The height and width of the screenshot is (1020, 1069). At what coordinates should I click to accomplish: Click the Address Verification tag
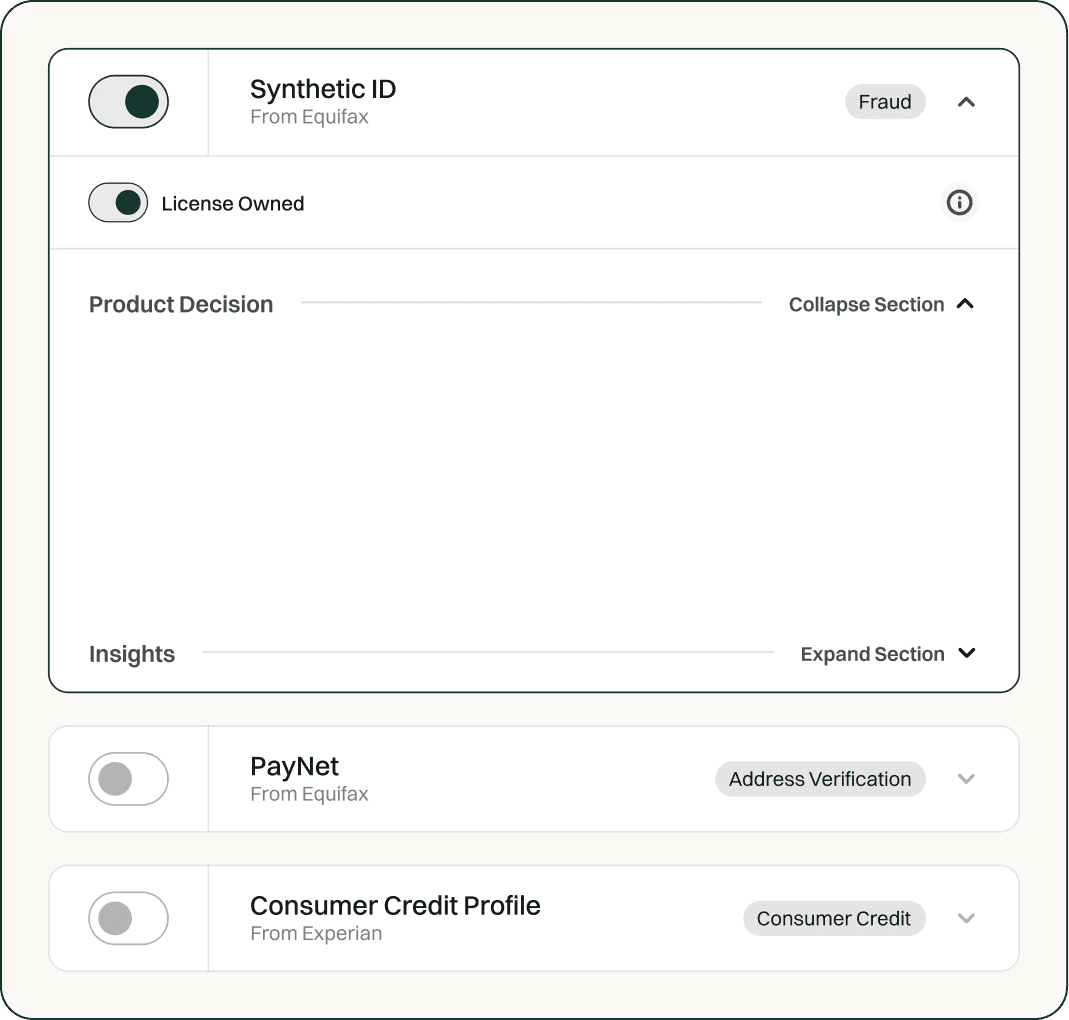[820, 779]
